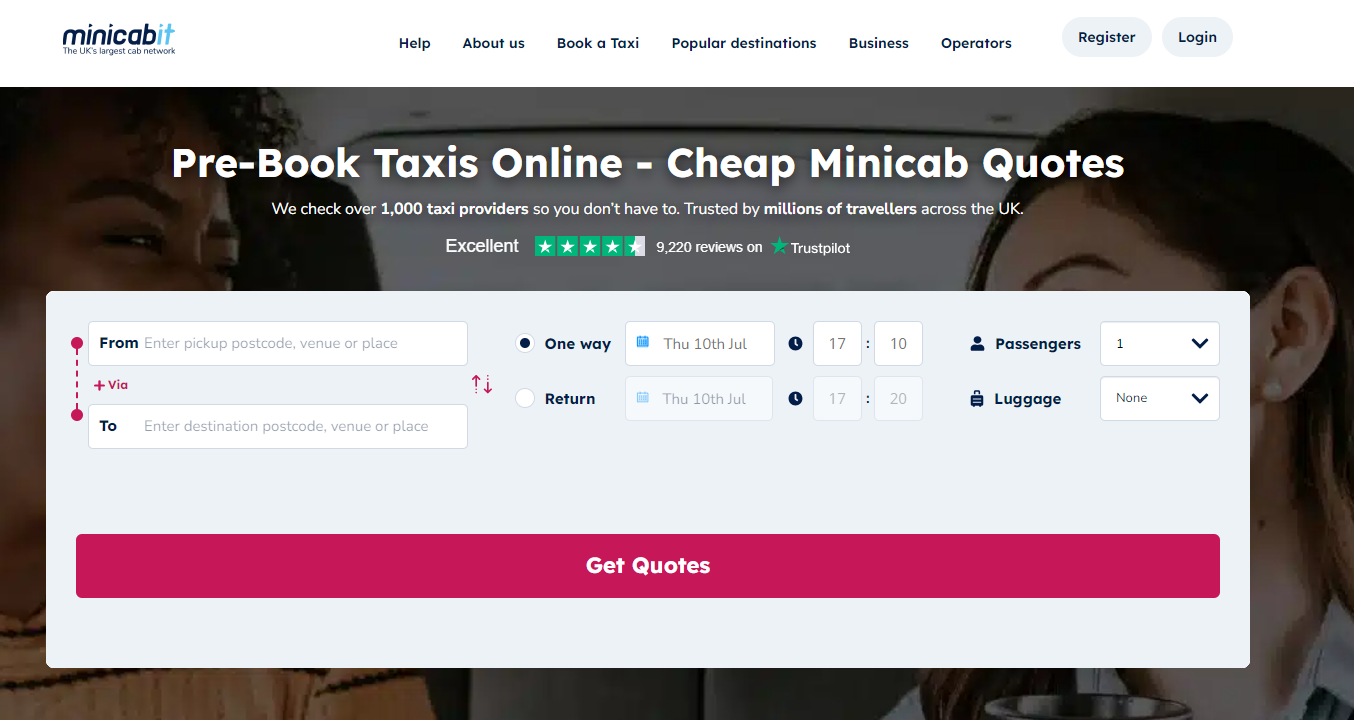The image size is (1354, 720).
Task: Open the Operators menu item
Action: tap(976, 43)
